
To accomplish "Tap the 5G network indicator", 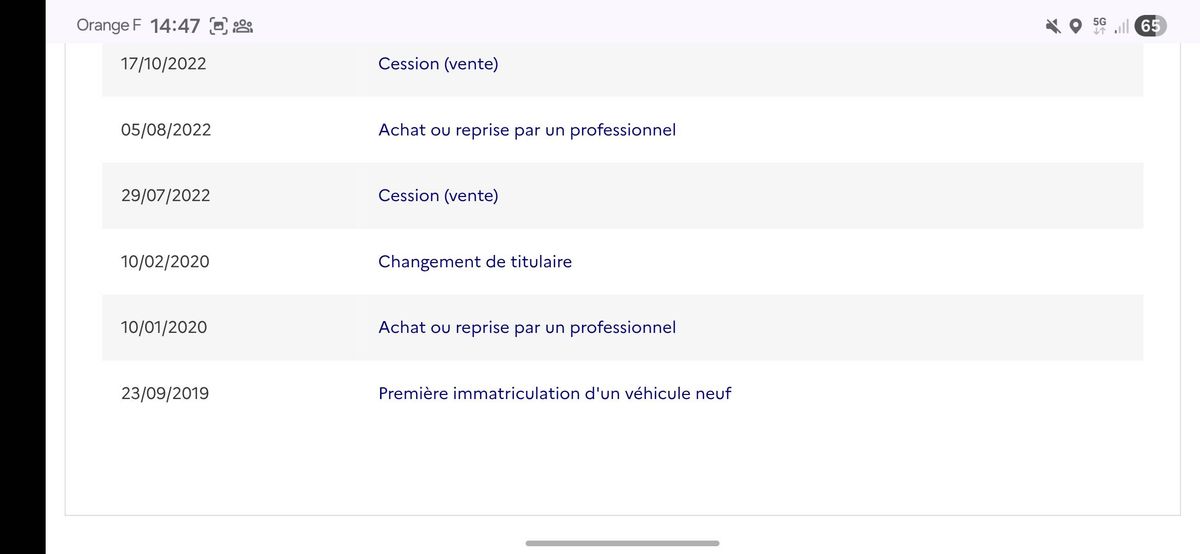I will pyautogui.click(x=1100, y=25).
